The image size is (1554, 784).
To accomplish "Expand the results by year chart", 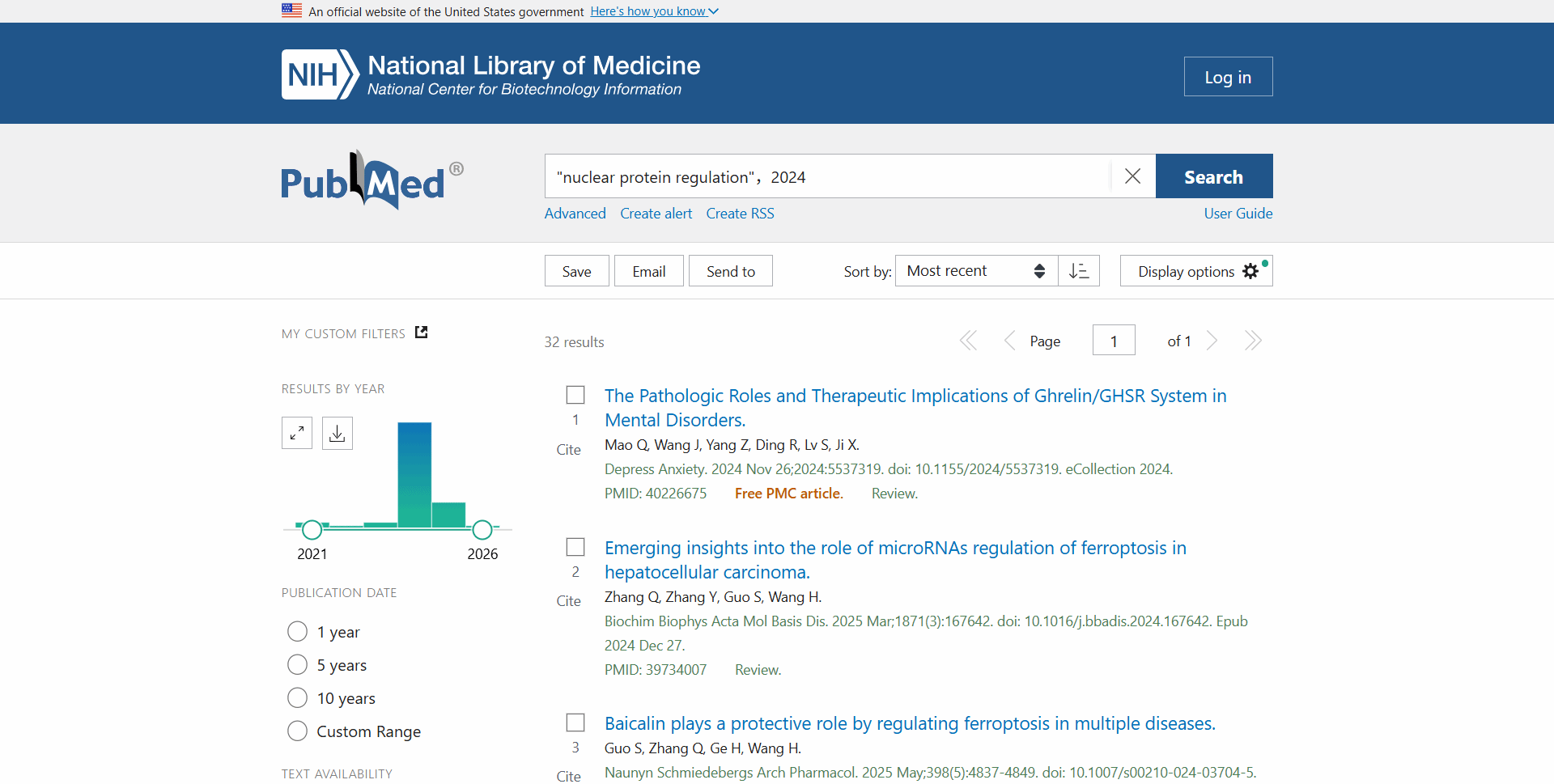I will [x=297, y=433].
